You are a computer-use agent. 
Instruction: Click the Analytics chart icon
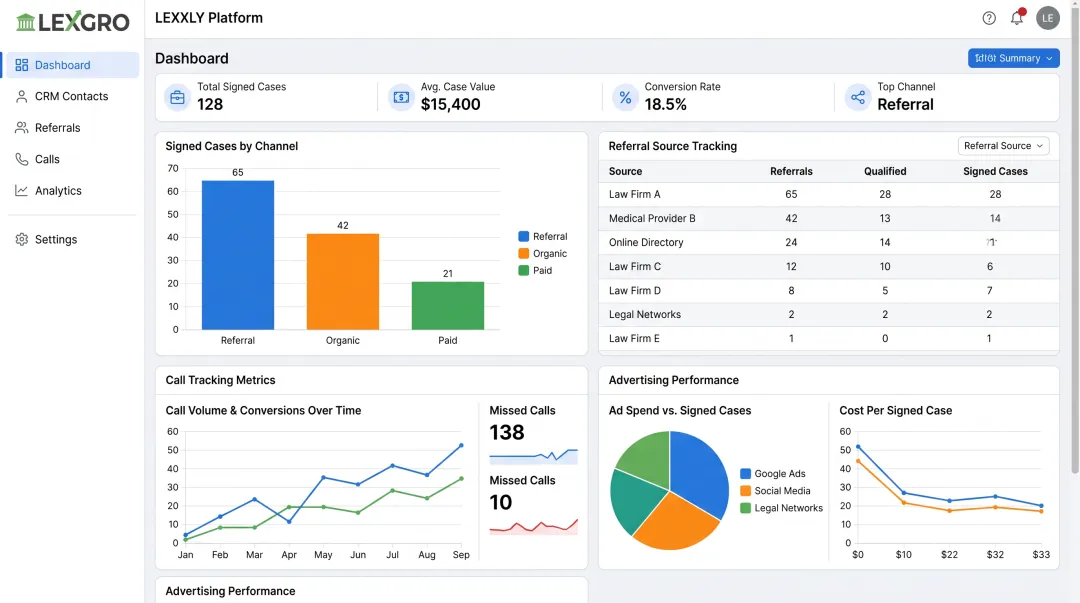point(21,190)
